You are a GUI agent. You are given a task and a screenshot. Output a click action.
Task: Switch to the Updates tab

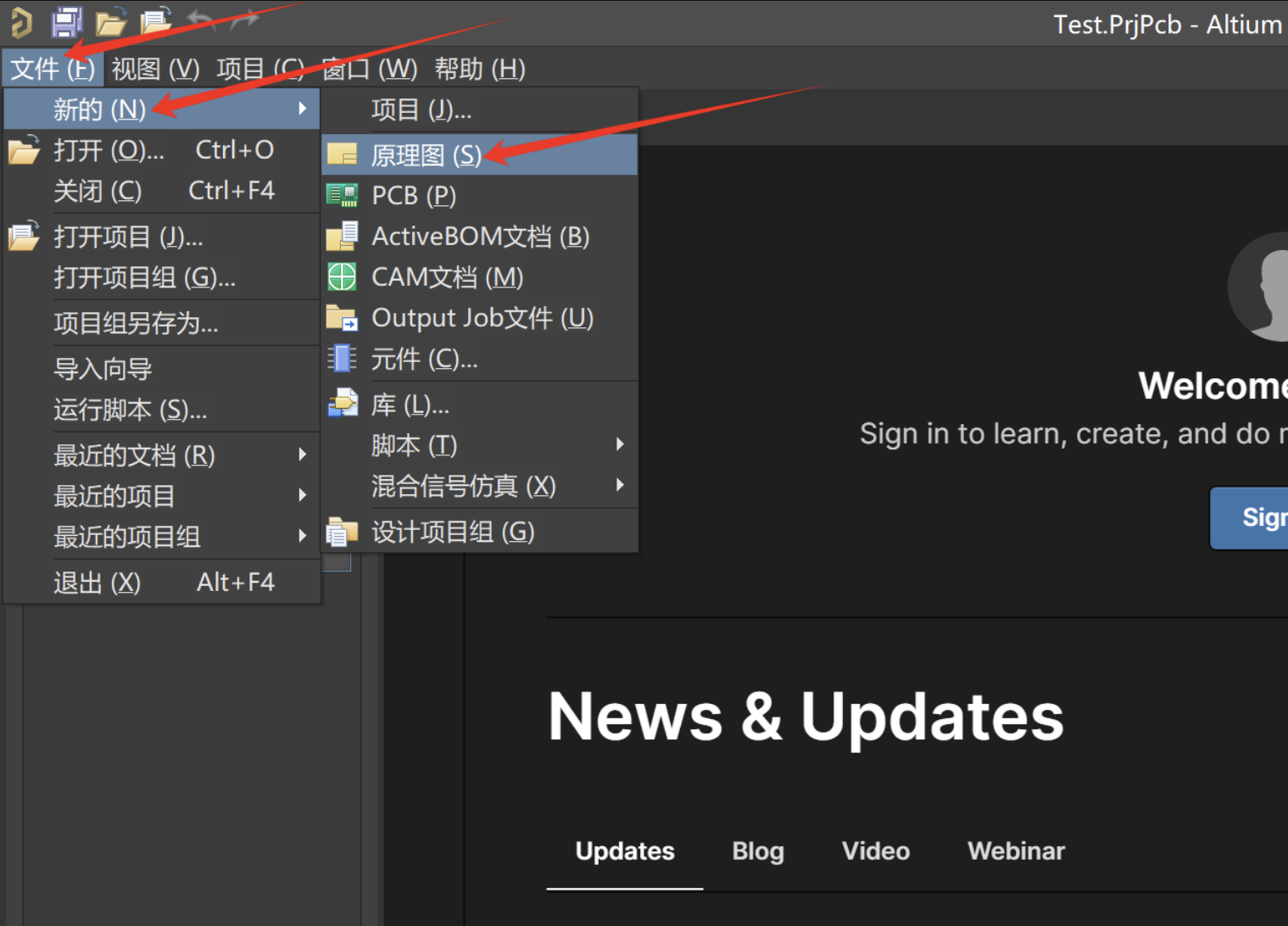tap(625, 851)
